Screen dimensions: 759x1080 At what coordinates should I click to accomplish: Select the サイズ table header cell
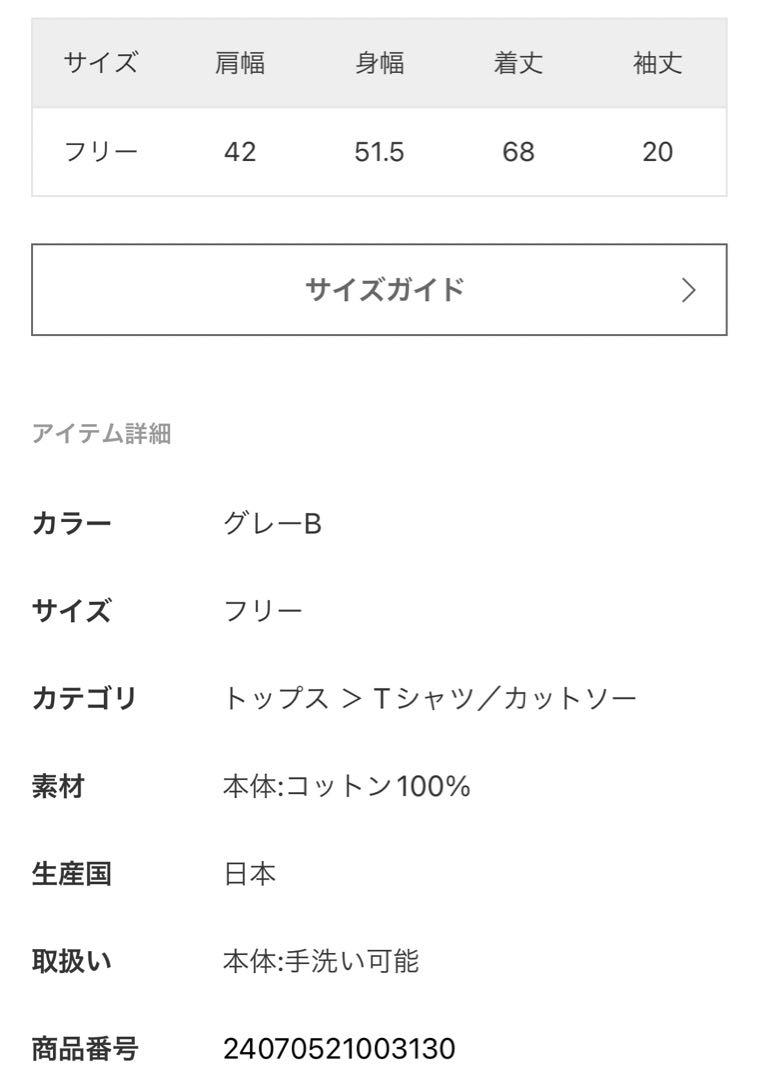101,63
